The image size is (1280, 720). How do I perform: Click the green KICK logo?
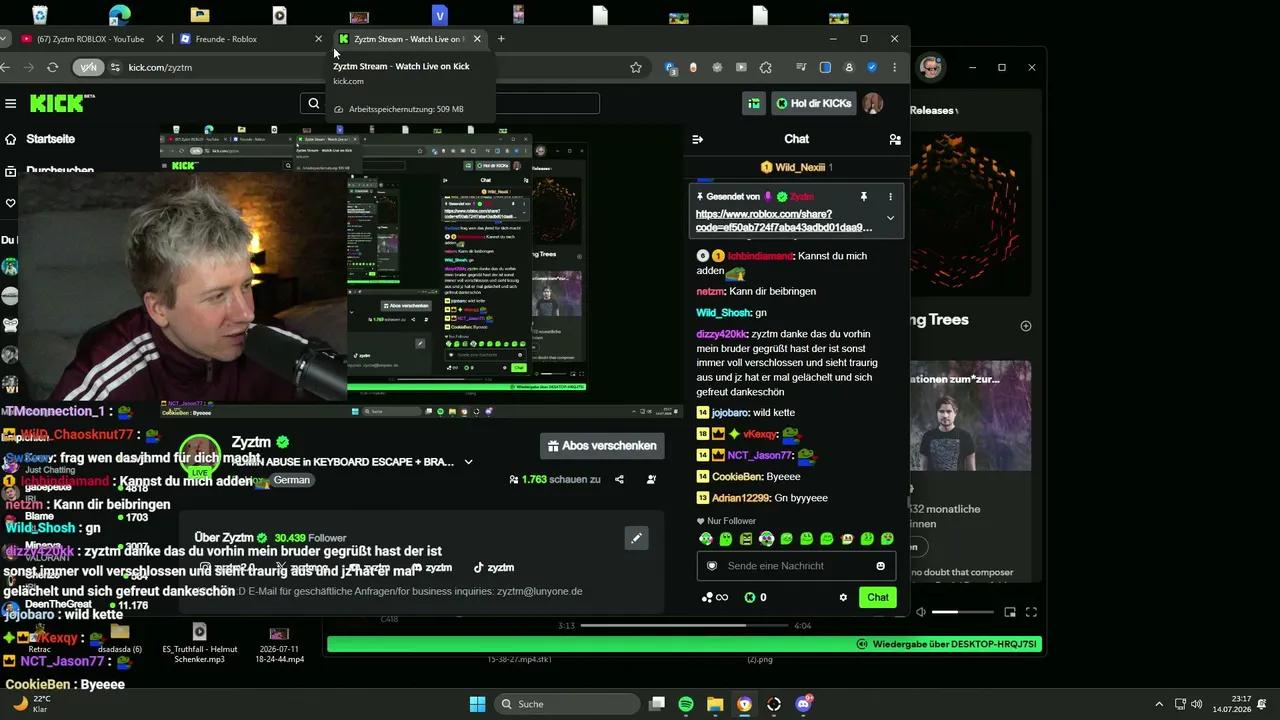click(57, 103)
